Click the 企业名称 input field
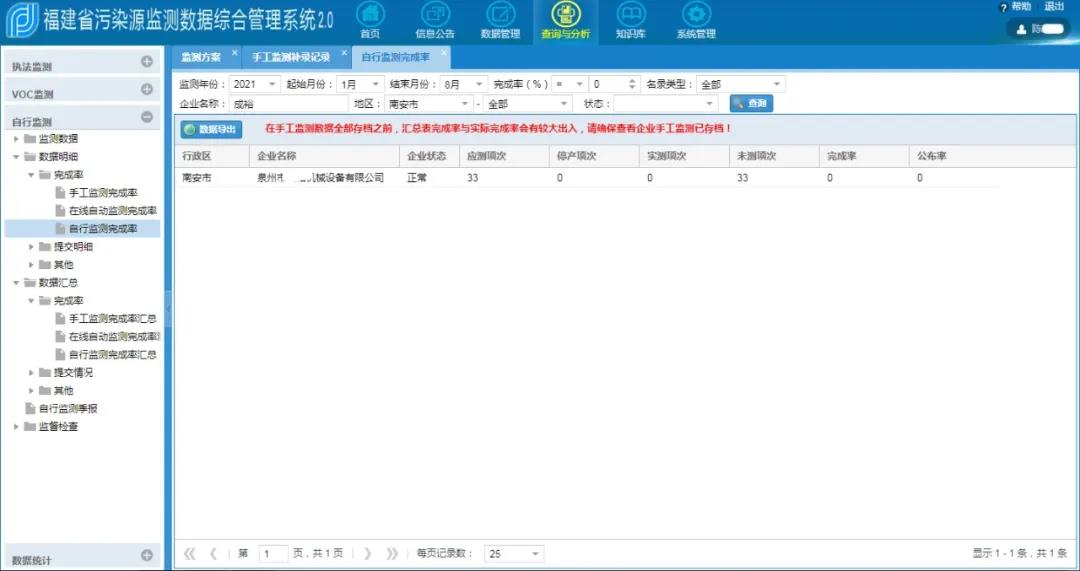Screen dimensions: 1080x571 [x=288, y=104]
